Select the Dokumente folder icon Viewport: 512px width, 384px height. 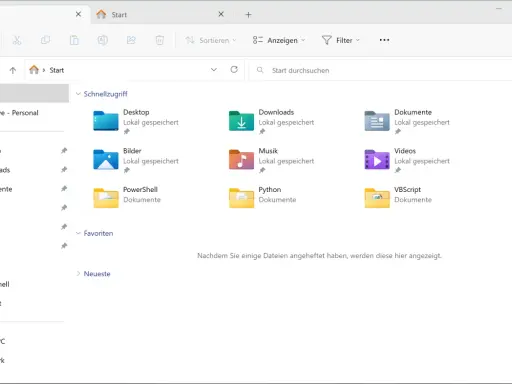(377, 121)
